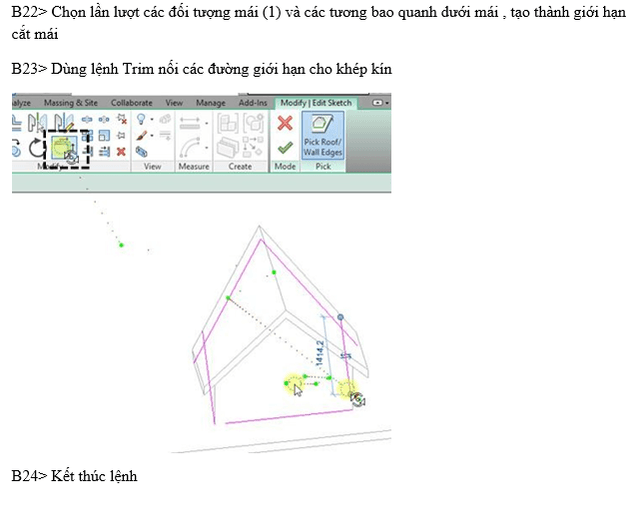
Task: Select the Array tool
Action: tap(87, 136)
